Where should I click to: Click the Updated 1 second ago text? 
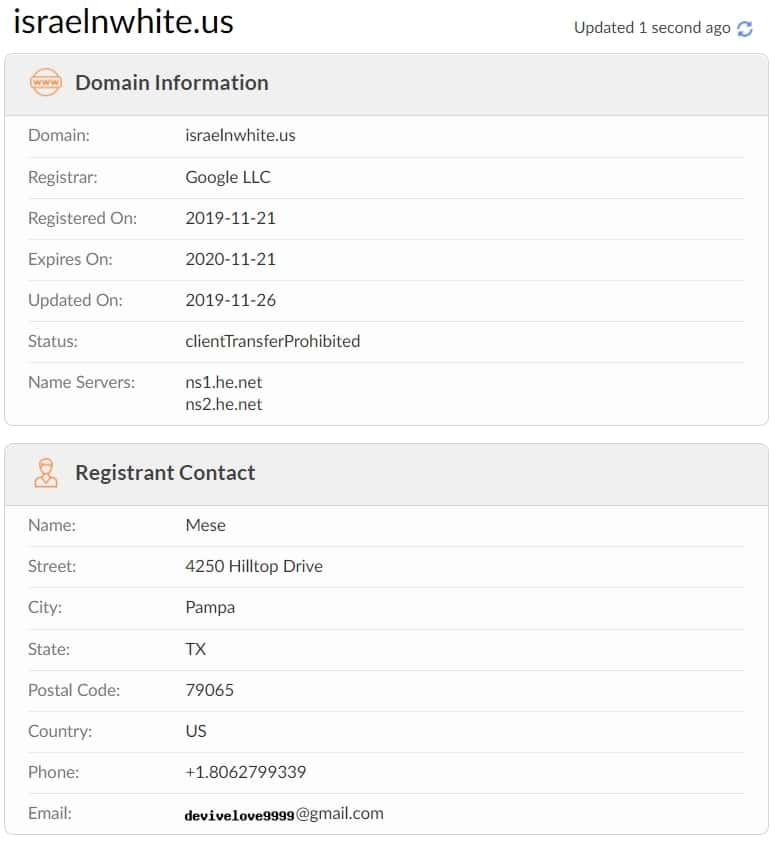[652, 28]
